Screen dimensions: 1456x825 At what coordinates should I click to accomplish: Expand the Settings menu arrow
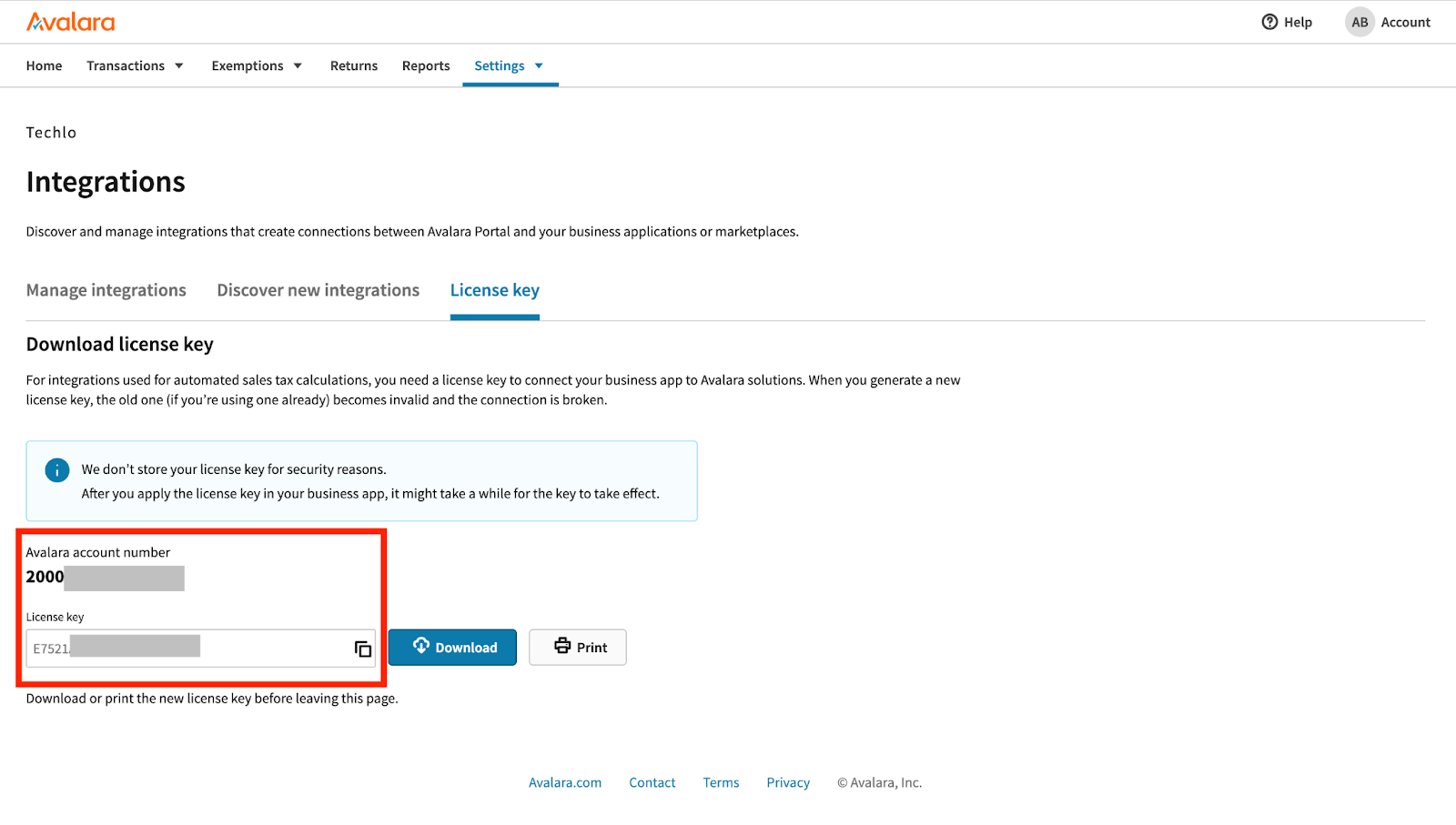pos(539,65)
